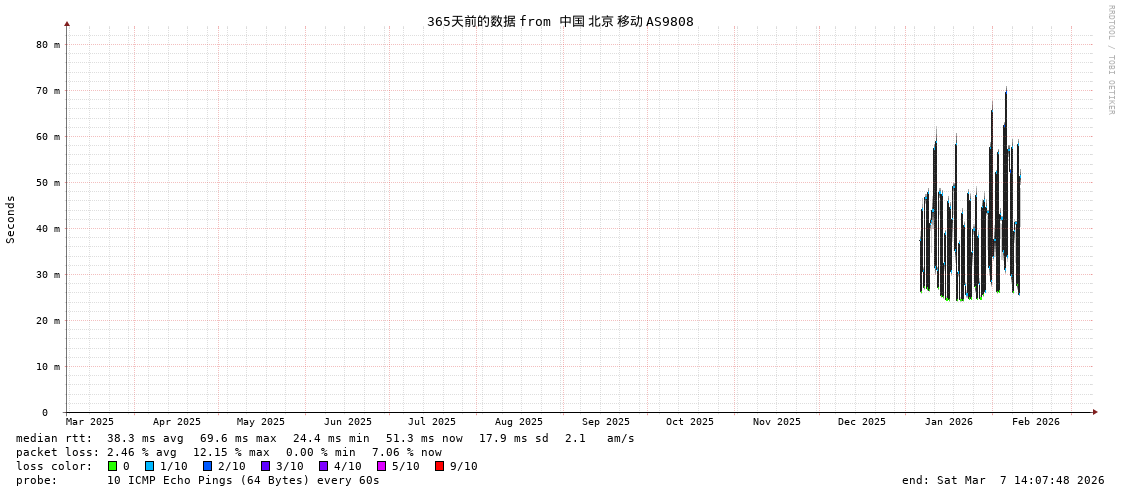Click the median rtt statistics line
1121x494 pixels.
point(325,438)
